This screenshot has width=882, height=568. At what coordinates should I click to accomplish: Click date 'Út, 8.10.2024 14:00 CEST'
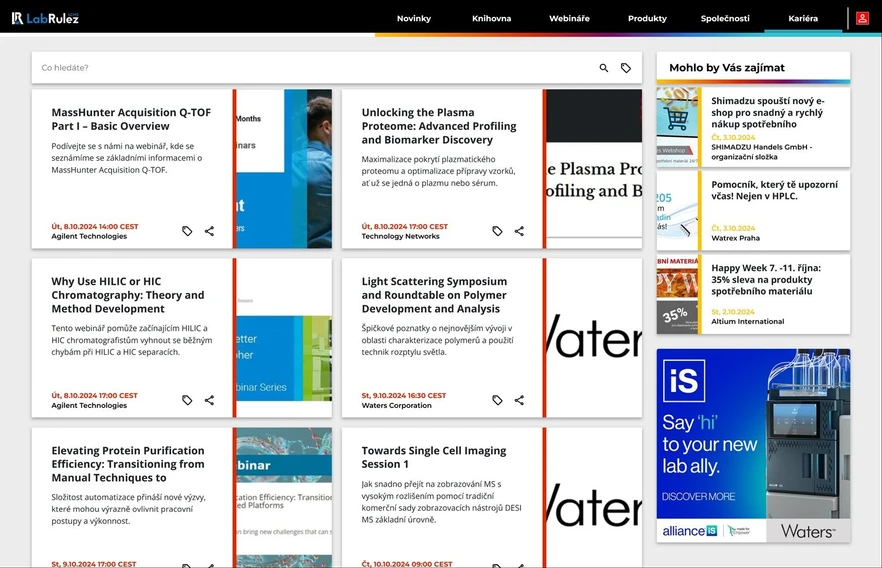(94, 227)
